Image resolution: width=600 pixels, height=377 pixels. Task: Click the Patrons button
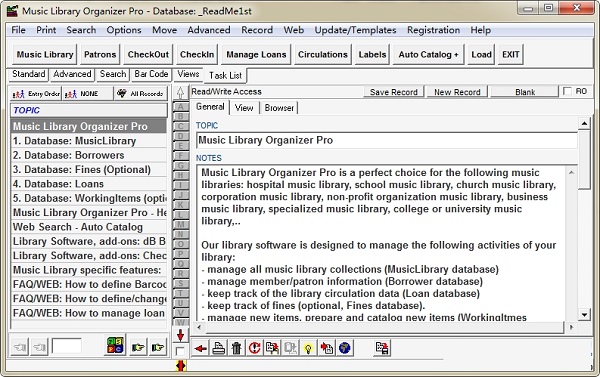100,54
